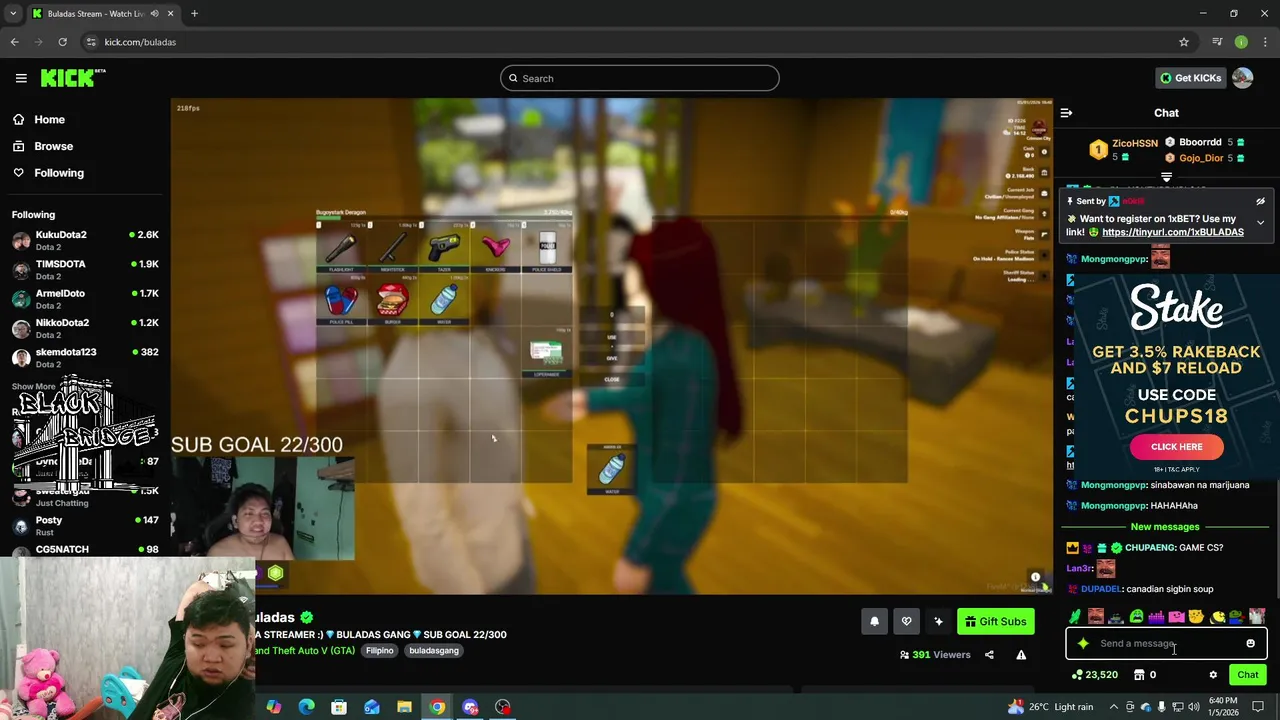
Task: Share the stream
Action: [x=989, y=655]
